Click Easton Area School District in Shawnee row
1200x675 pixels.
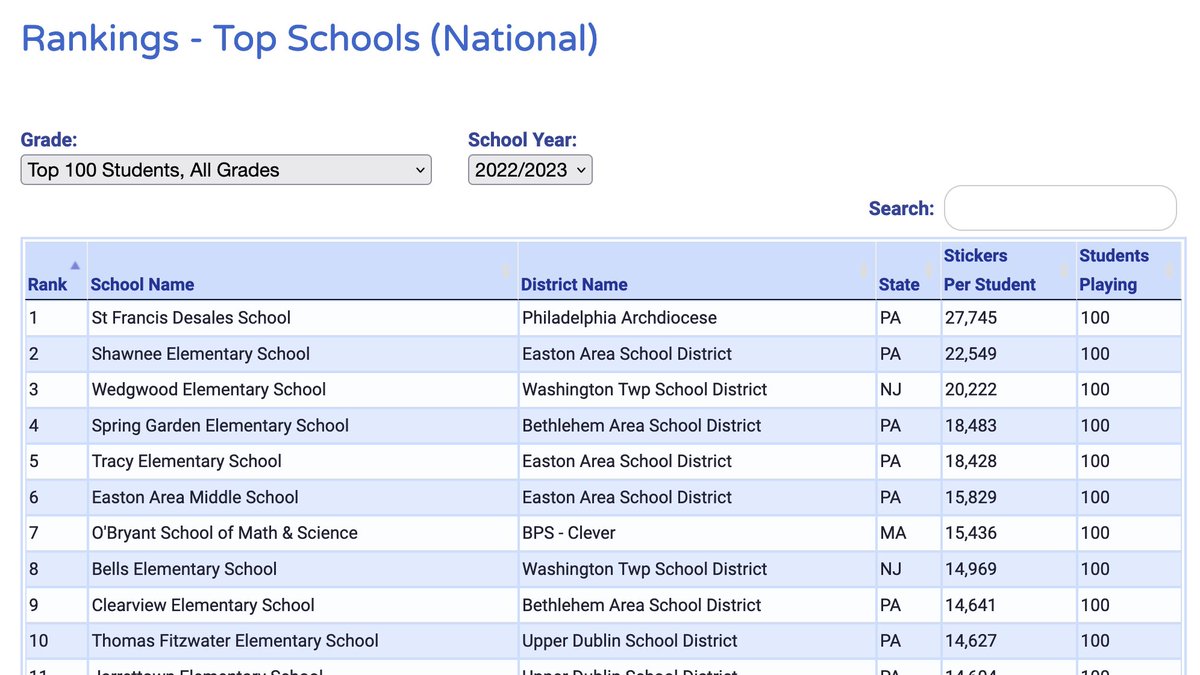coord(697,354)
